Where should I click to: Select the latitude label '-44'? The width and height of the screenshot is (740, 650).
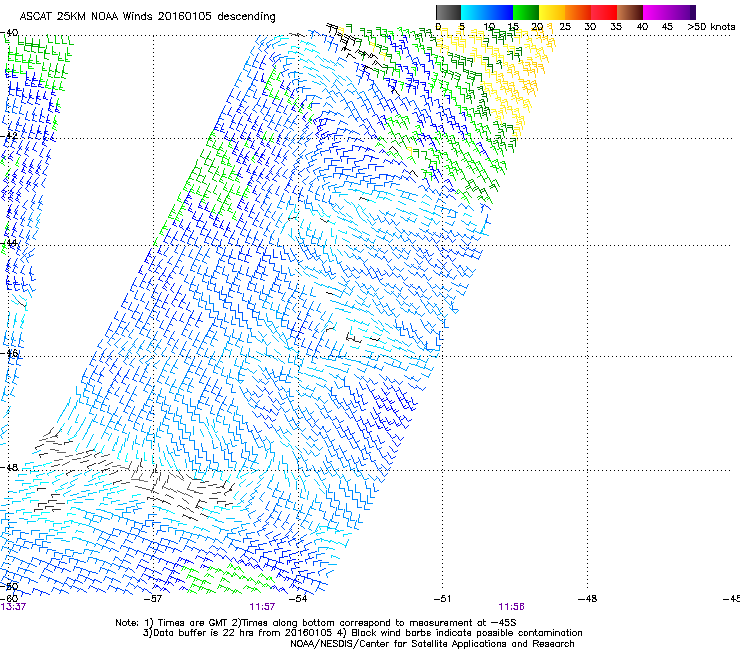9,243
